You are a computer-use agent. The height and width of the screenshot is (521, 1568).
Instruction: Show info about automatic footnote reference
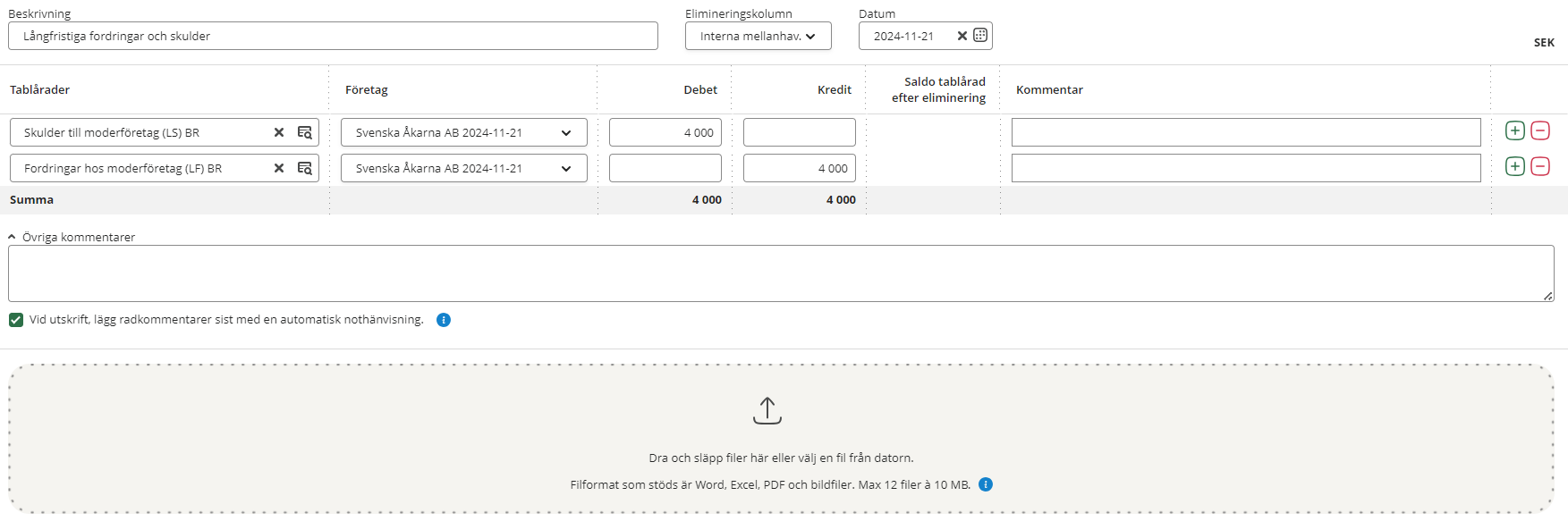point(444,320)
